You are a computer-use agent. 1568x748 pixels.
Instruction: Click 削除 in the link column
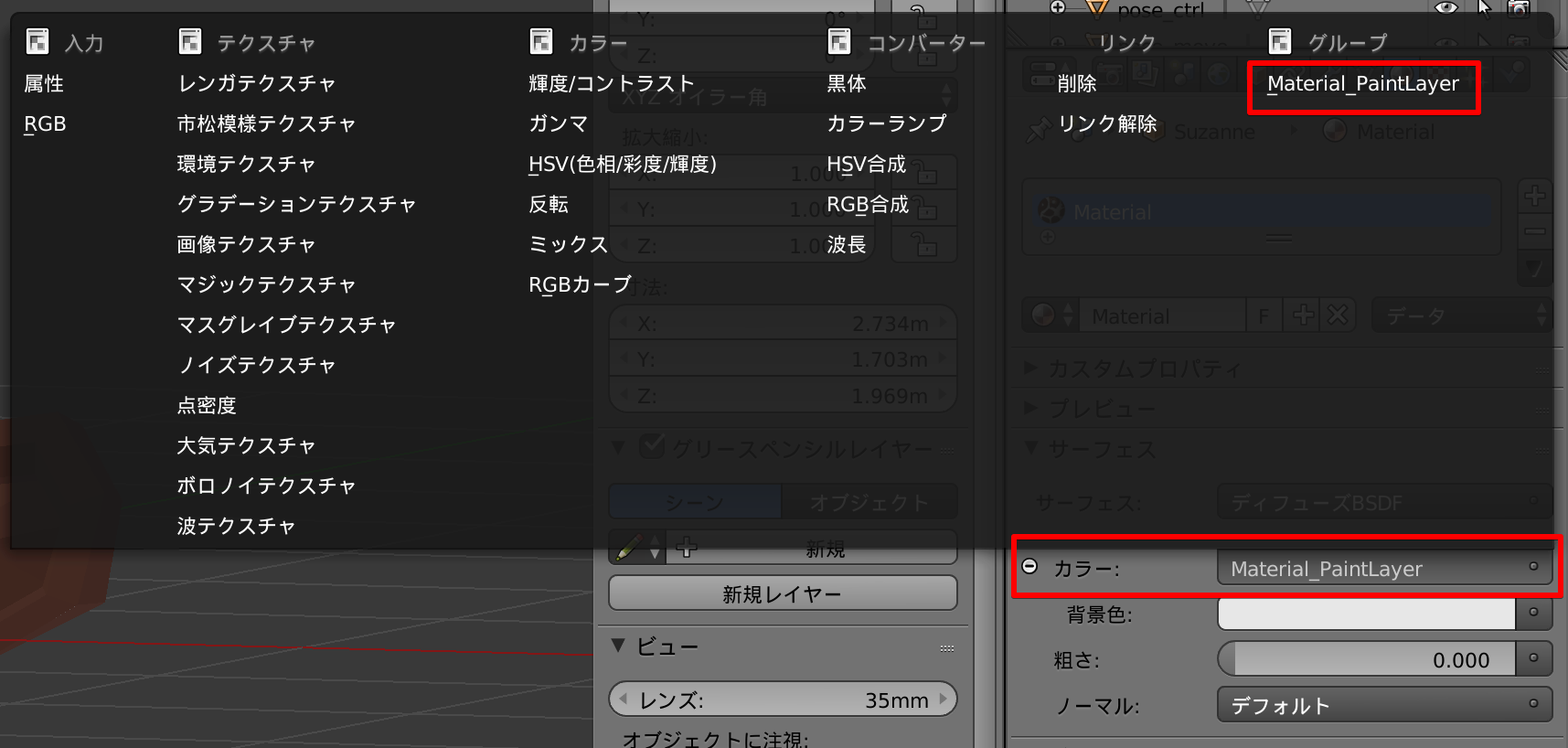click(x=1076, y=83)
